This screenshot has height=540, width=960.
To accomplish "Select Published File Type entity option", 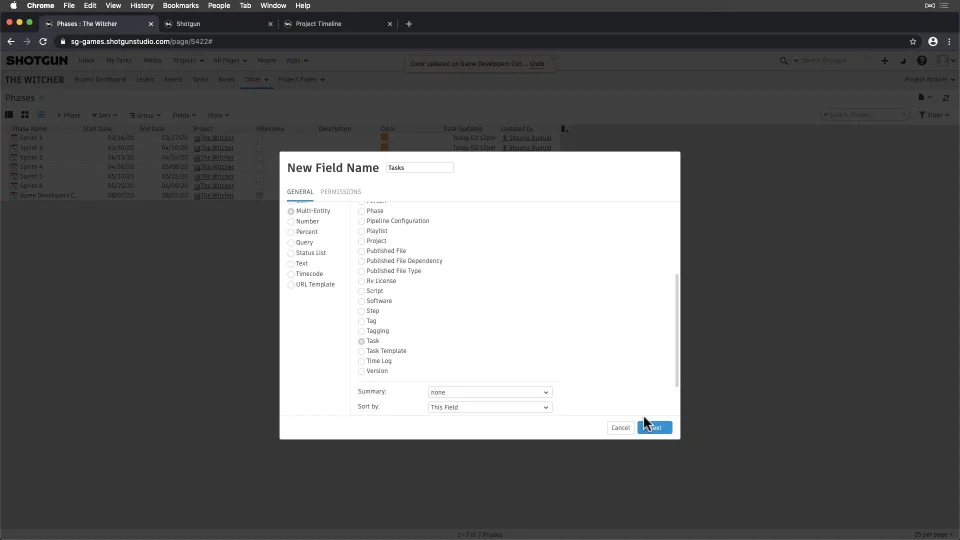I will (x=361, y=271).
